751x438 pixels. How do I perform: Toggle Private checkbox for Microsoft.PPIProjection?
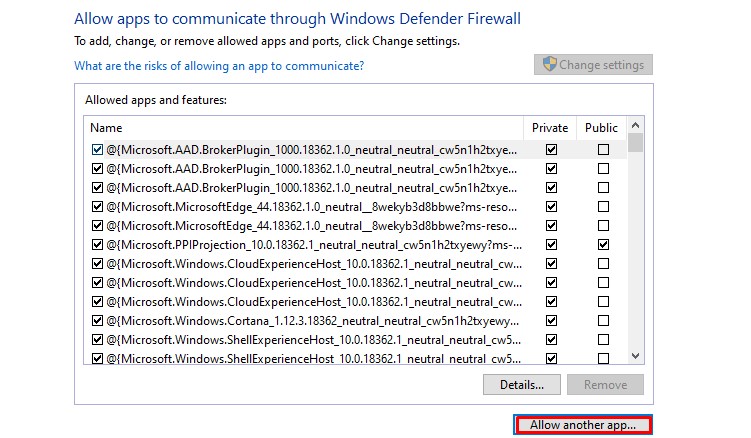coord(551,245)
